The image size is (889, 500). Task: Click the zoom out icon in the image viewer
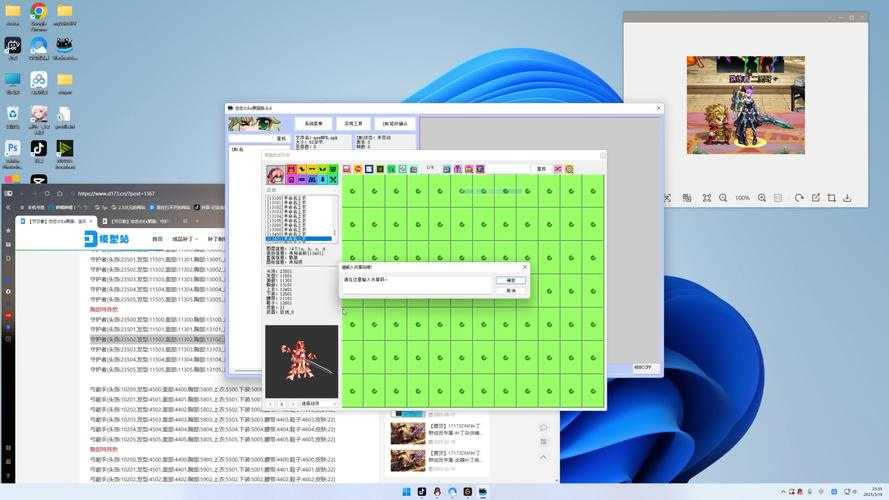click(723, 198)
